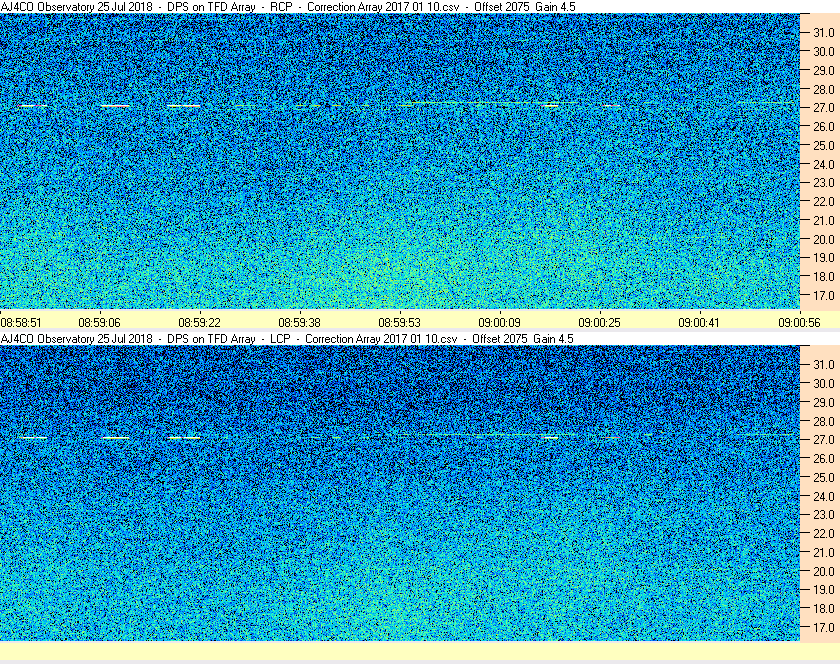Image resolution: width=840 pixels, height=664 pixels.
Task: Select the 08:59:38 time label
Action: point(299,323)
